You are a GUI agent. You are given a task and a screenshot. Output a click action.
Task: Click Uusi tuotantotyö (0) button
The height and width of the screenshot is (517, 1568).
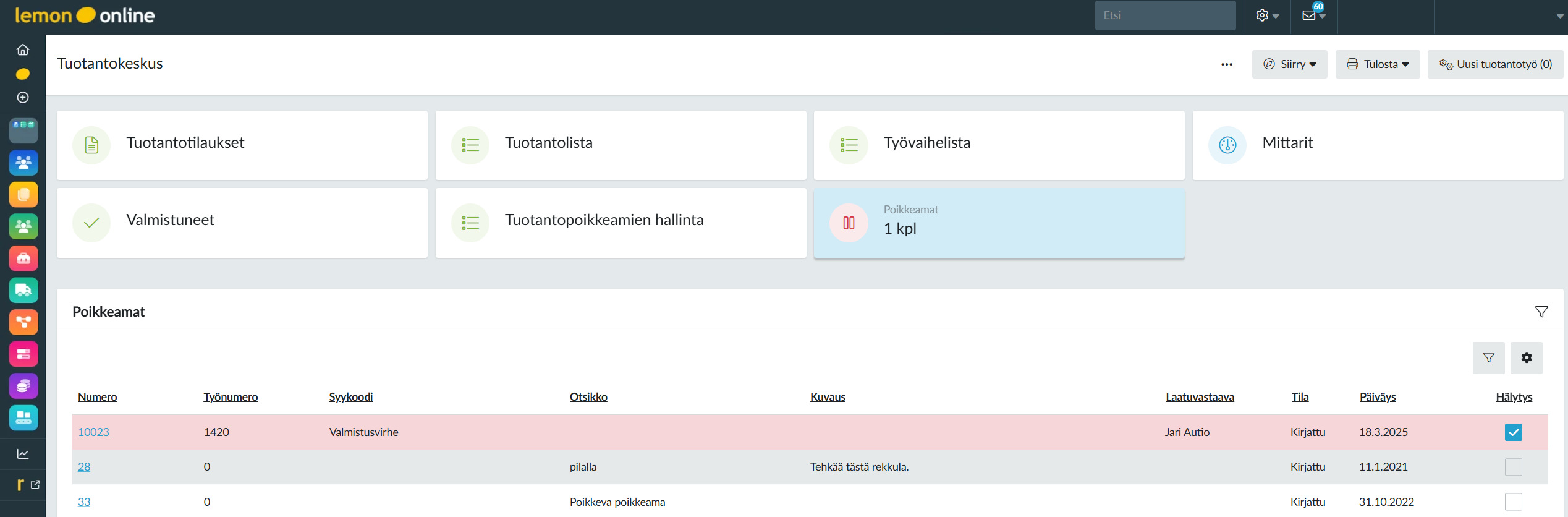click(1495, 64)
